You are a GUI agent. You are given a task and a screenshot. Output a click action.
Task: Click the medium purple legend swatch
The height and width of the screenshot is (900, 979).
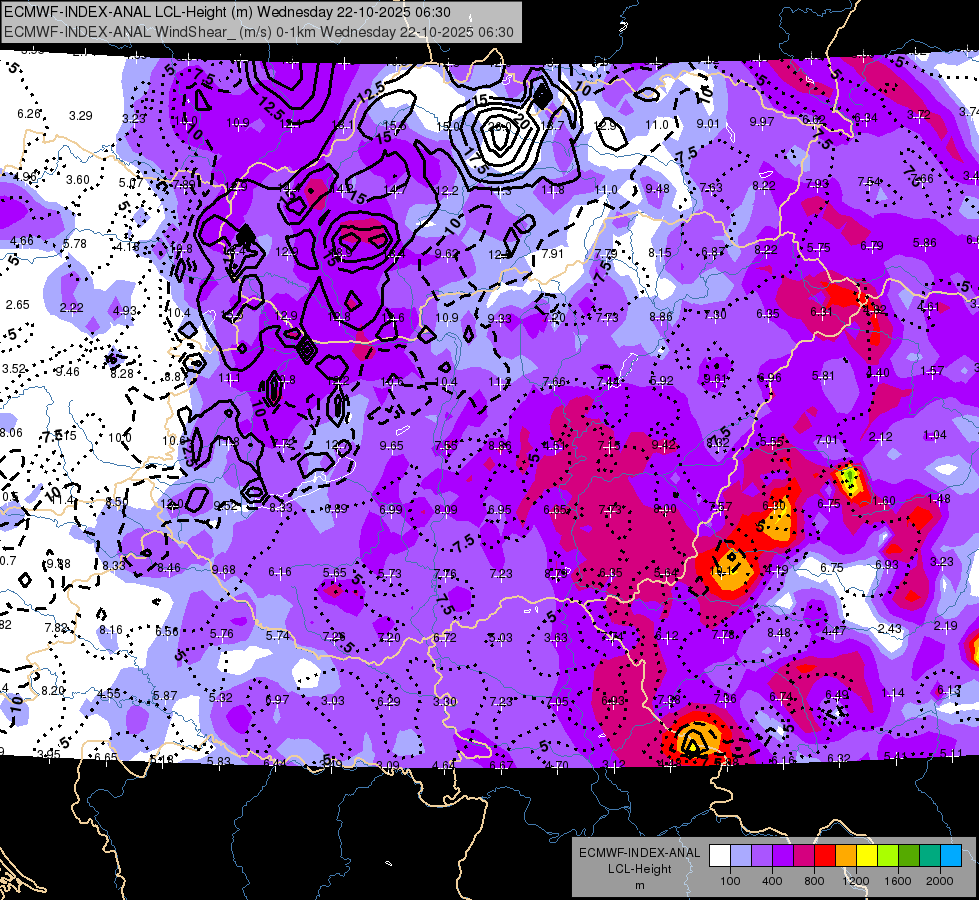tap(762, 856)
